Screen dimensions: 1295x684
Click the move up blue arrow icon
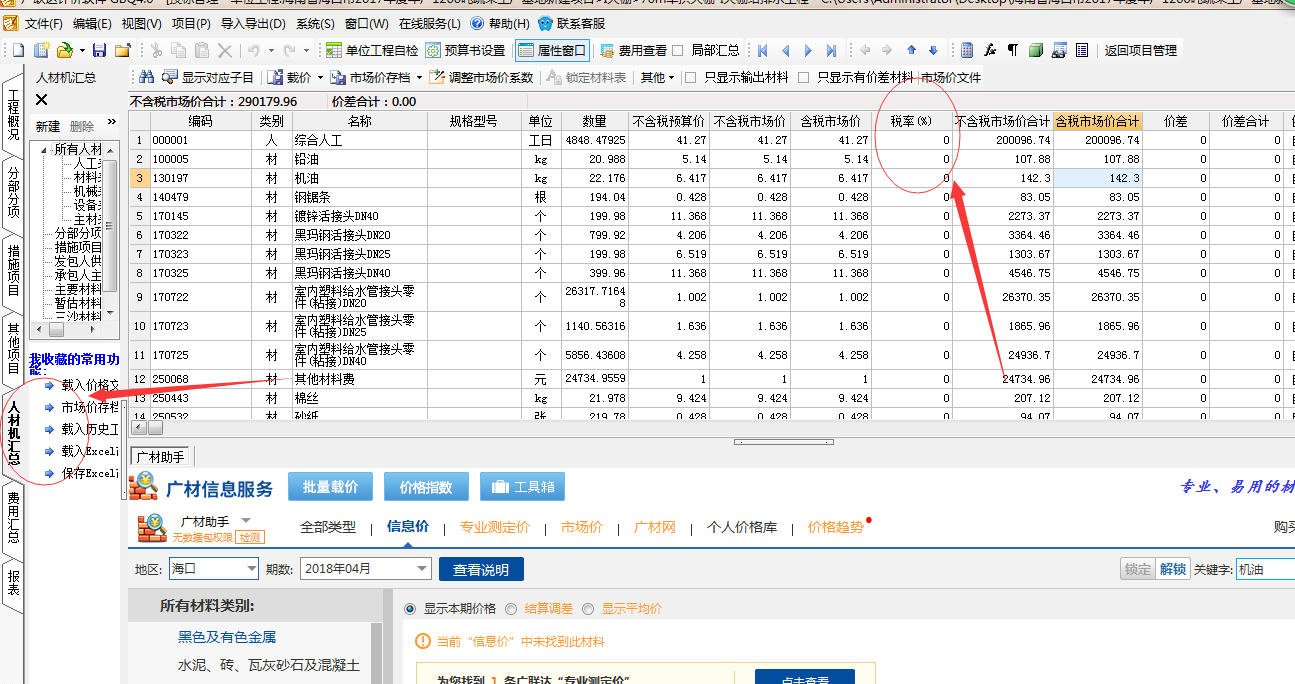(911, 50)
